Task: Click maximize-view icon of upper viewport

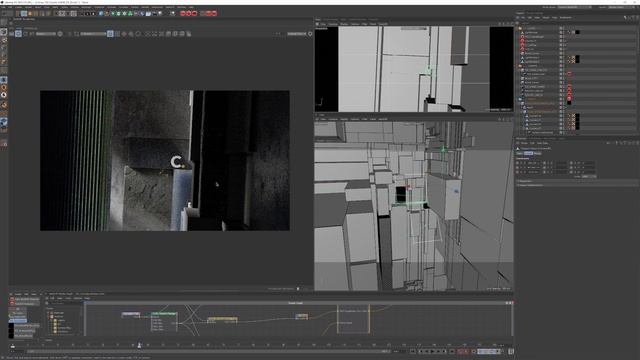Action: [512, 24]
